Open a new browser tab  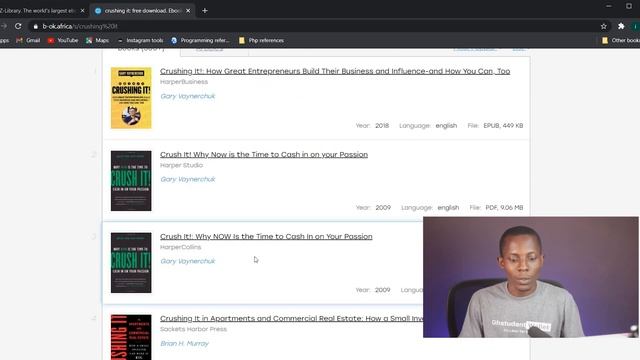pyautogui.click(x=205, y=11)
